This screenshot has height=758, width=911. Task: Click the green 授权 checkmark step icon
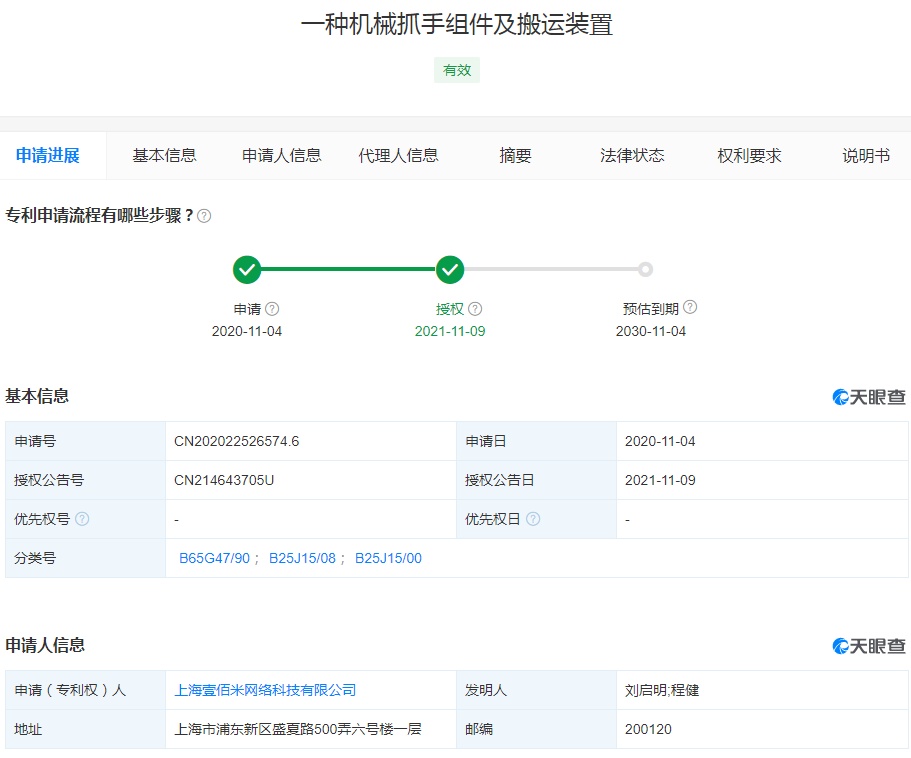click(x=450, y=269)
